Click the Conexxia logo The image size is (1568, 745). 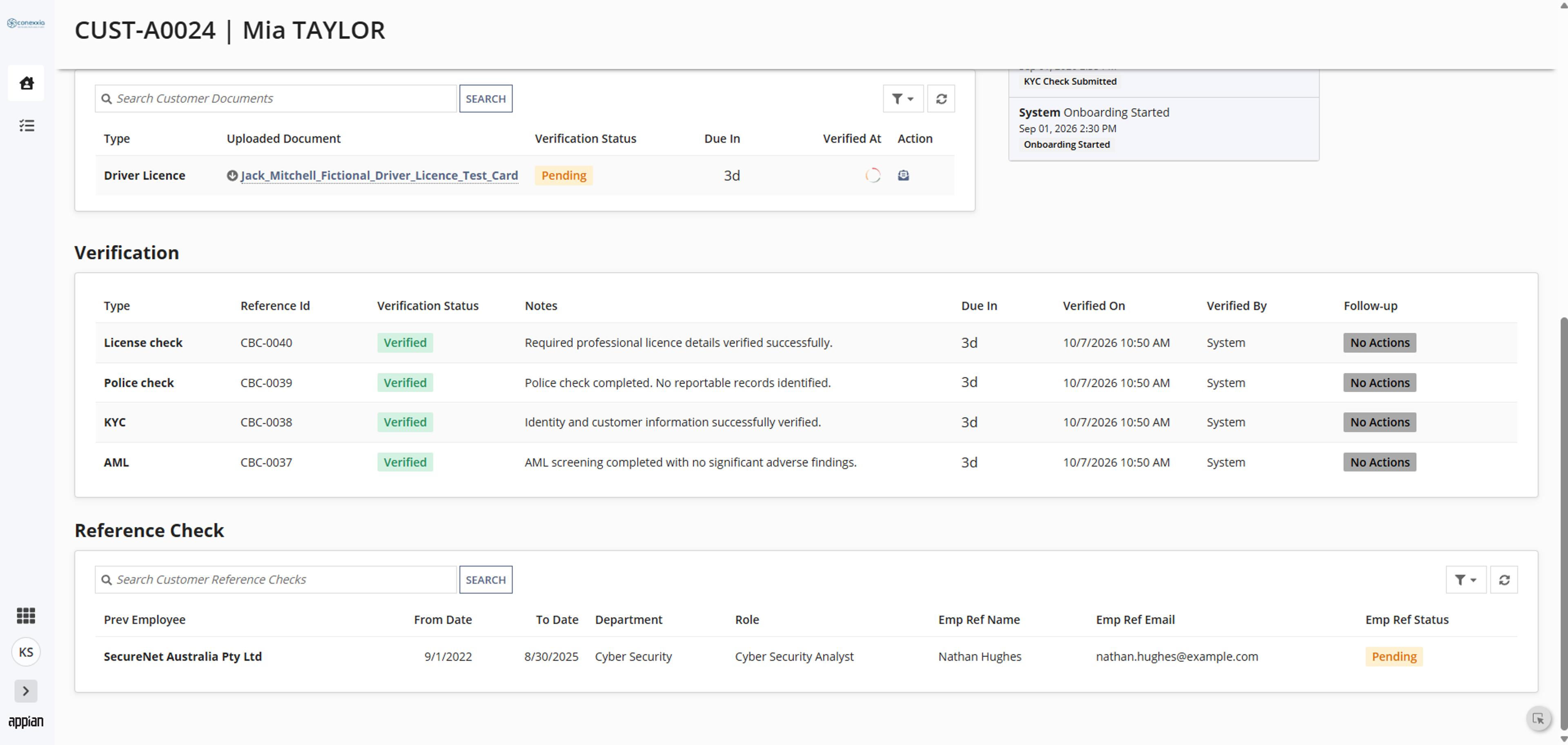(26, 23)
